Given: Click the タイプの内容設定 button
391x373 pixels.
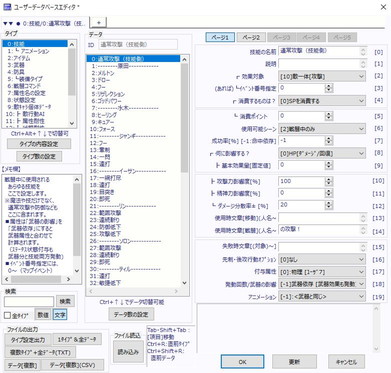Looking at the screenshot, I should [39, 144].
